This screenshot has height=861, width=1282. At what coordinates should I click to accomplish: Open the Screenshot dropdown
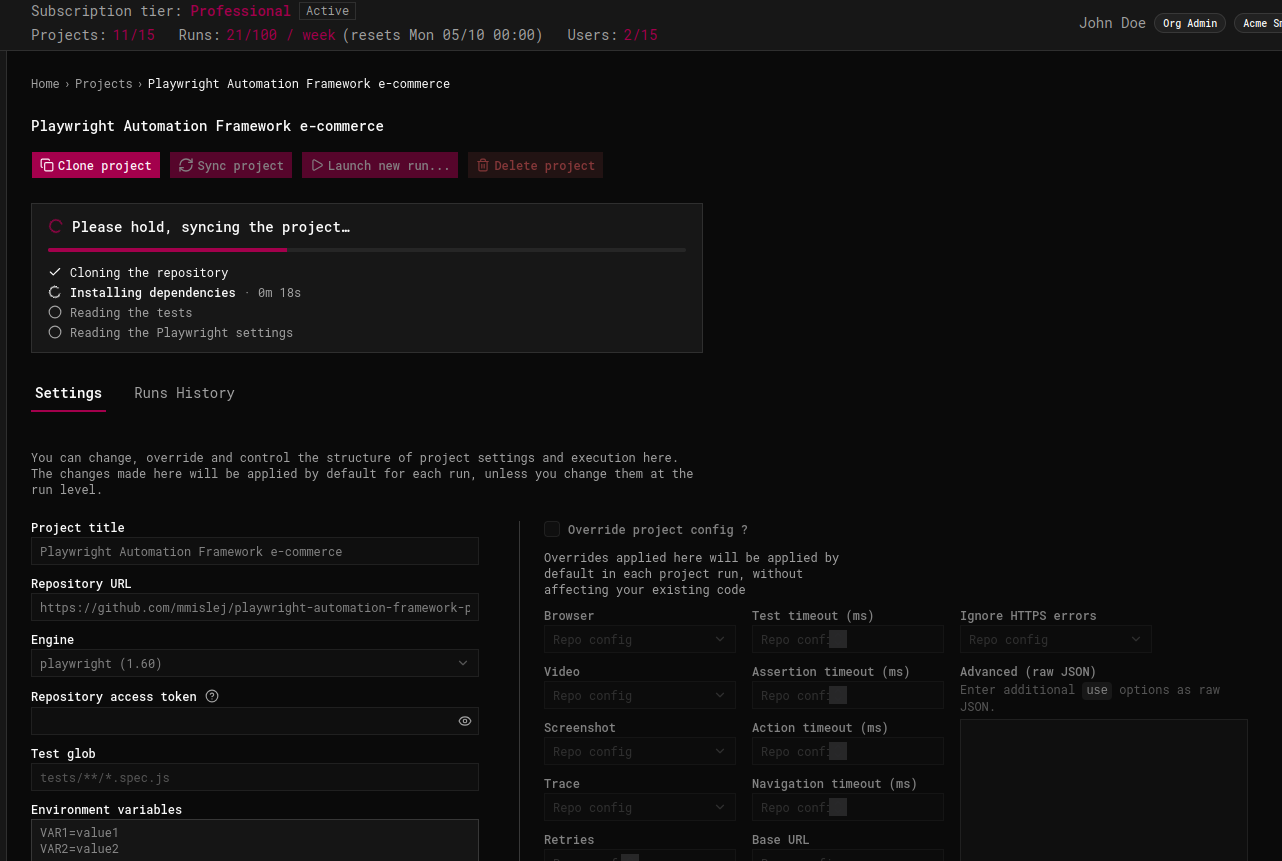(640, 751)
